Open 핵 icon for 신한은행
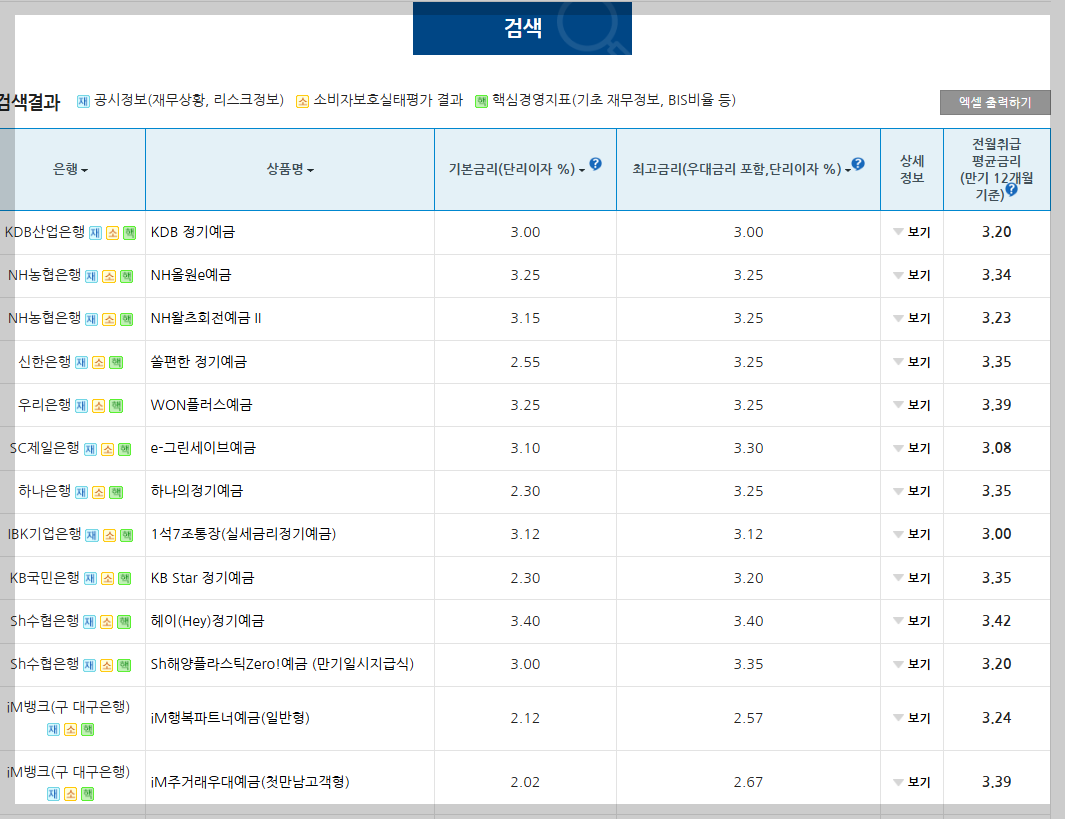The width and height of the screenshot is (1065, 819). 116,363
